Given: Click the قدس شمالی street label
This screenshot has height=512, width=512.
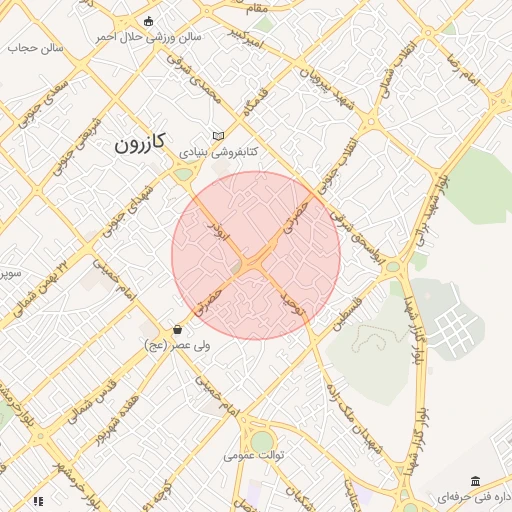Looking at the screenshot, I should coord(92,402).
